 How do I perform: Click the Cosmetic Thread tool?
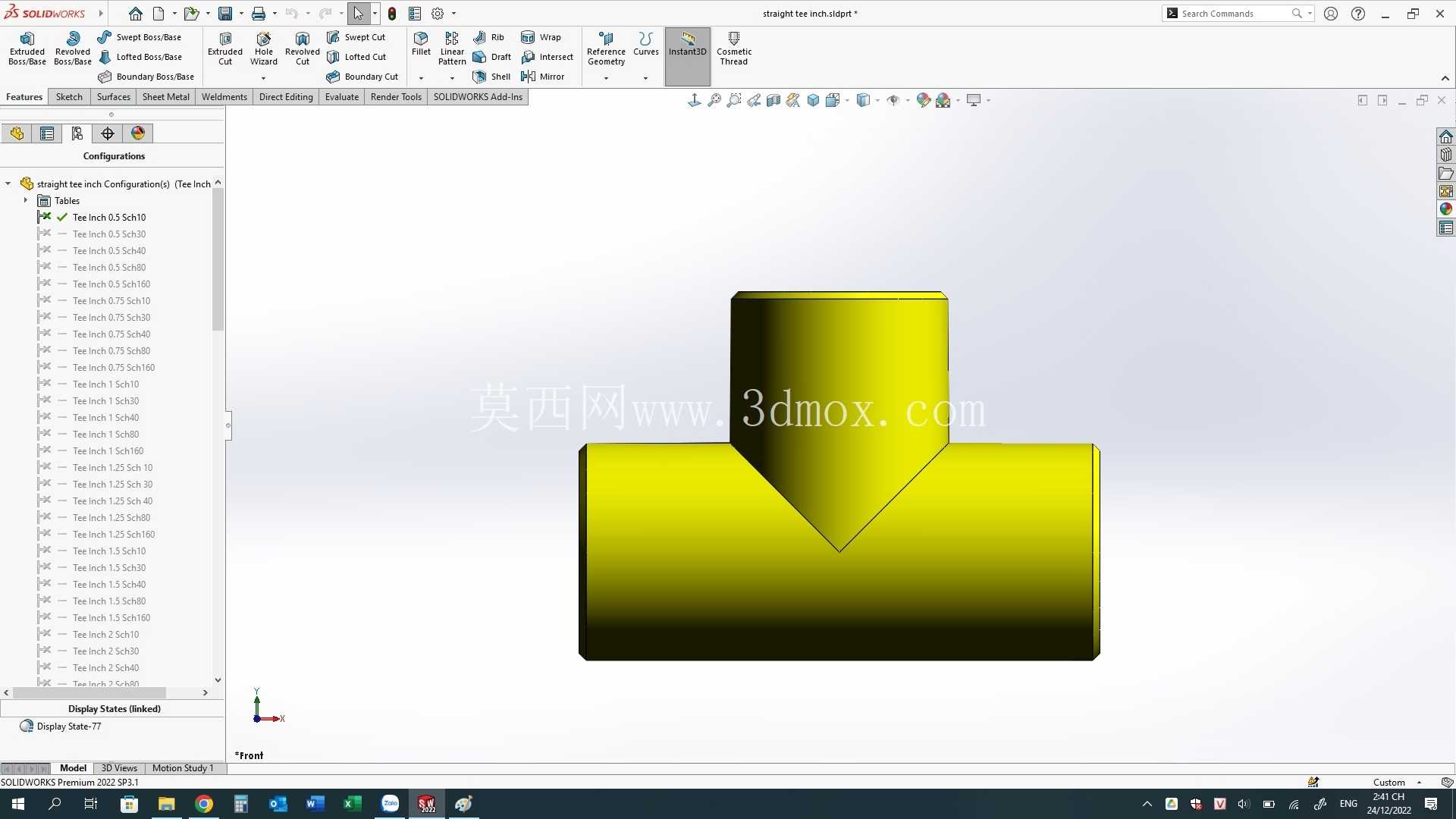(733, 49)
